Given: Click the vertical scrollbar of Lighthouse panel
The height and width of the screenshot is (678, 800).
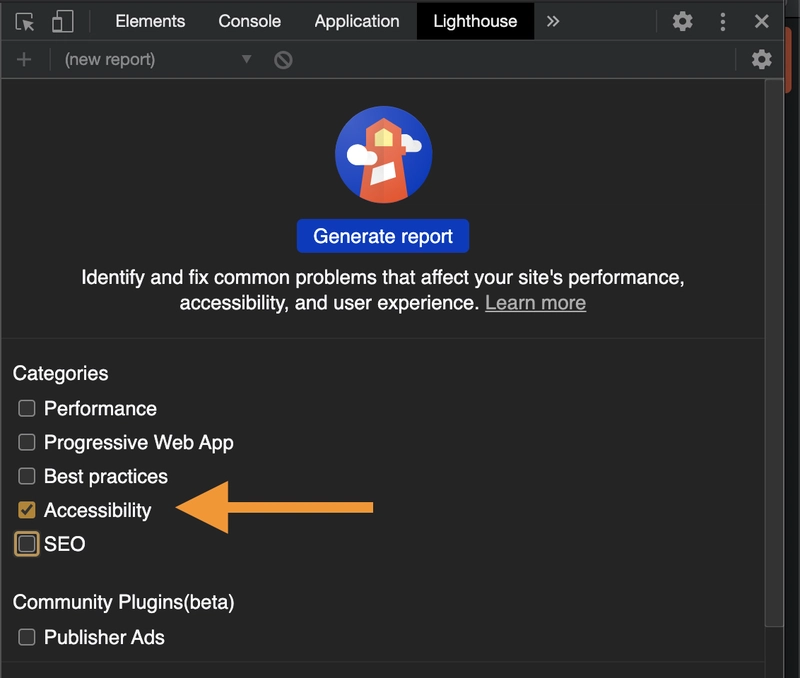Looking at the screenshot, I should click(773, 350).
